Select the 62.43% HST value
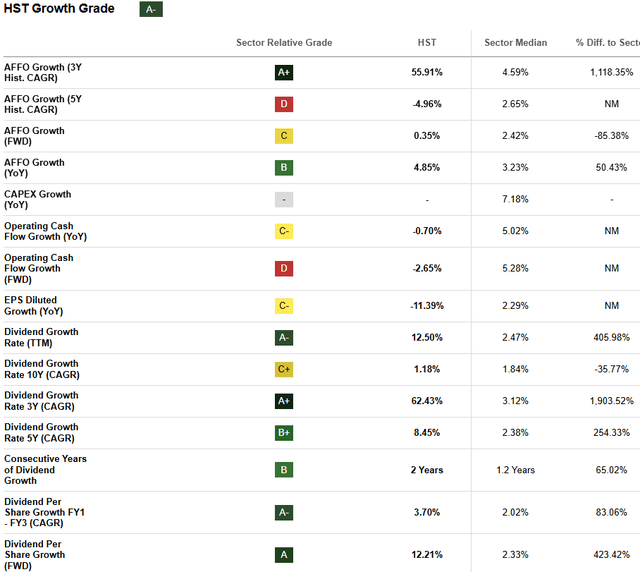640x572 pixels. click(x=427, y=401)
